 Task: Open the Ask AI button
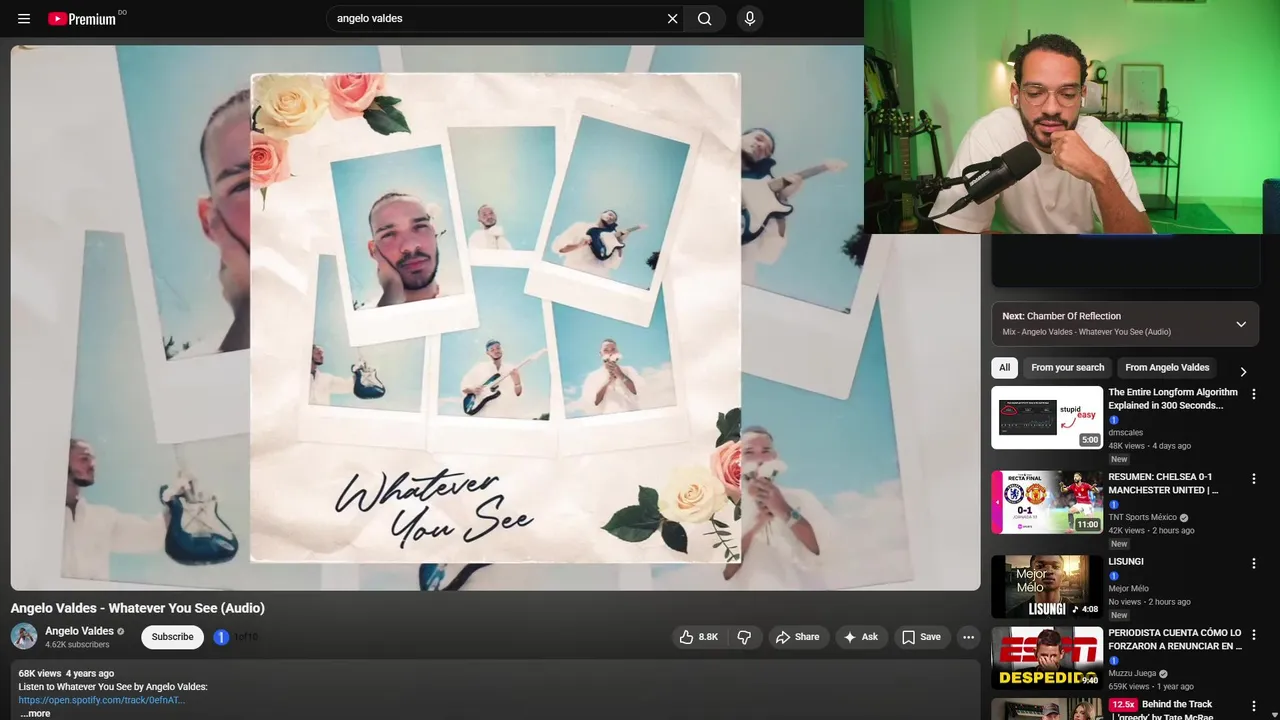[861, 637]
